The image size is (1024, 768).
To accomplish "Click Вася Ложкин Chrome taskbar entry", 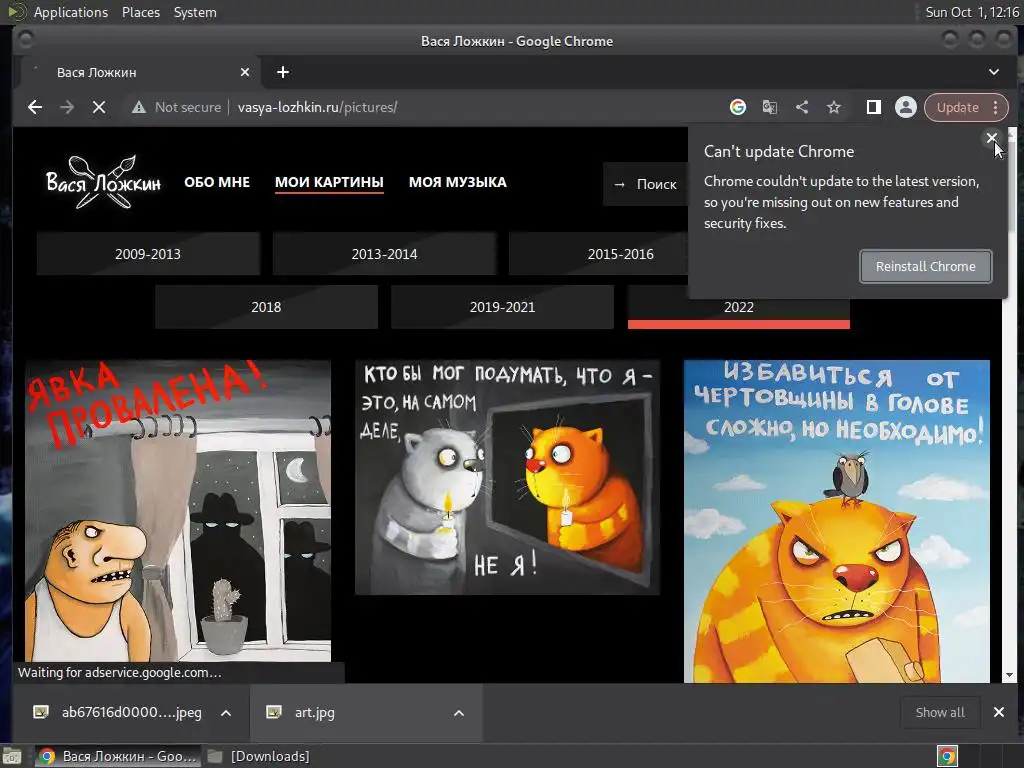I will click(x=118, y=756).
